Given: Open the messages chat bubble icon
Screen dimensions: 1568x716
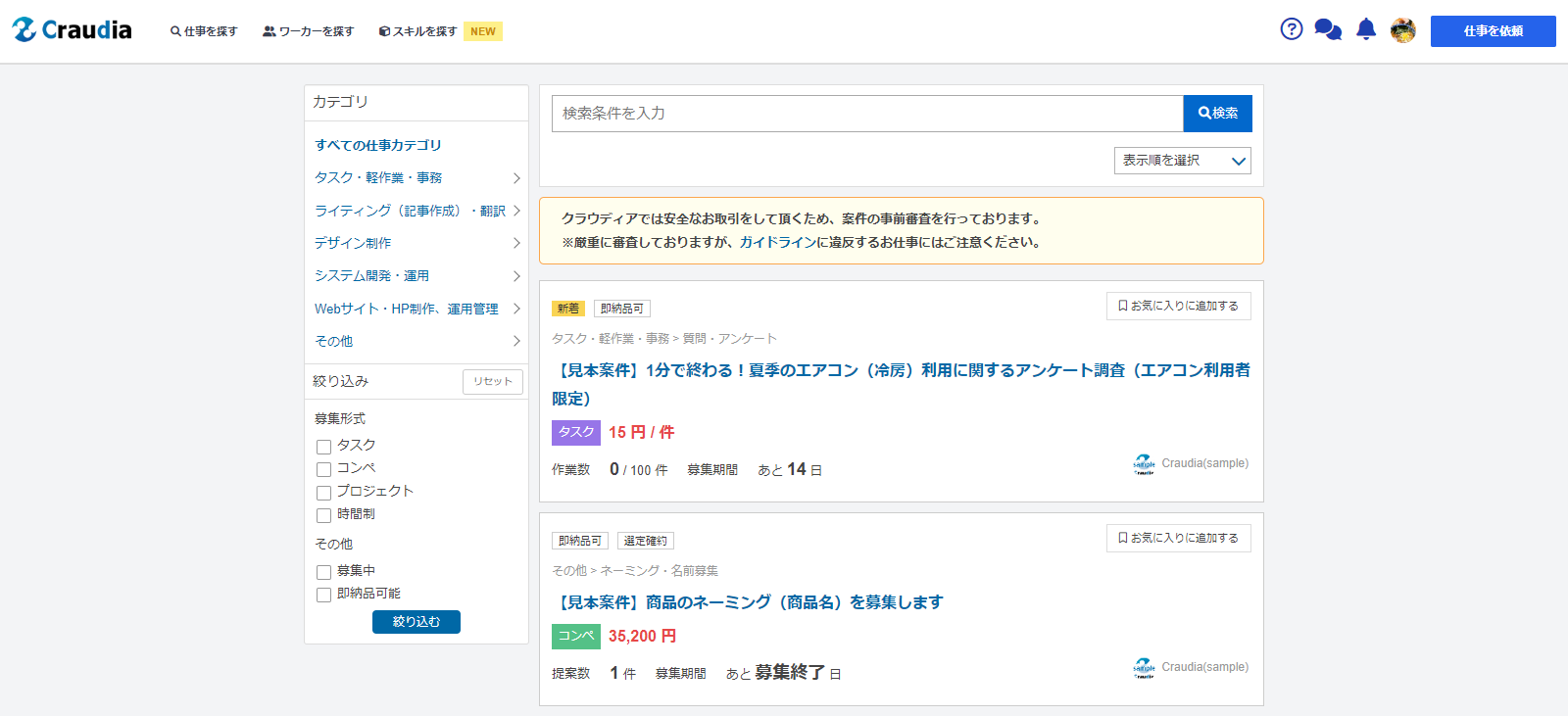Looking at the screenshot, I should point(1328,30).
